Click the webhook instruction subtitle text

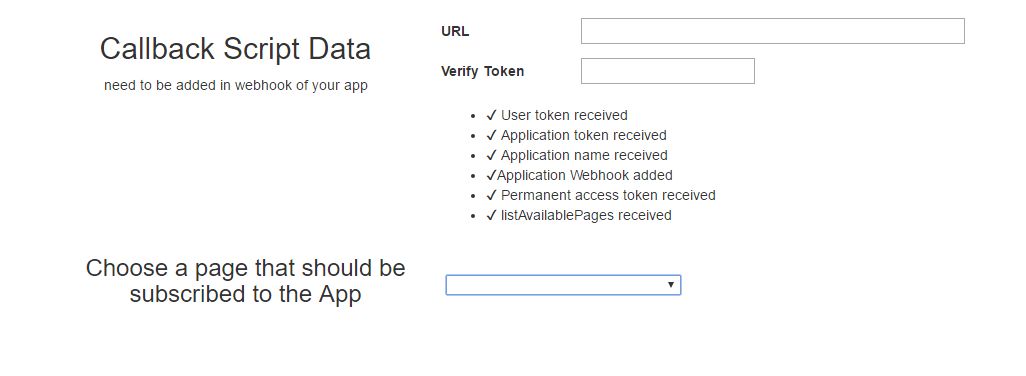click(x=236, y=86)
